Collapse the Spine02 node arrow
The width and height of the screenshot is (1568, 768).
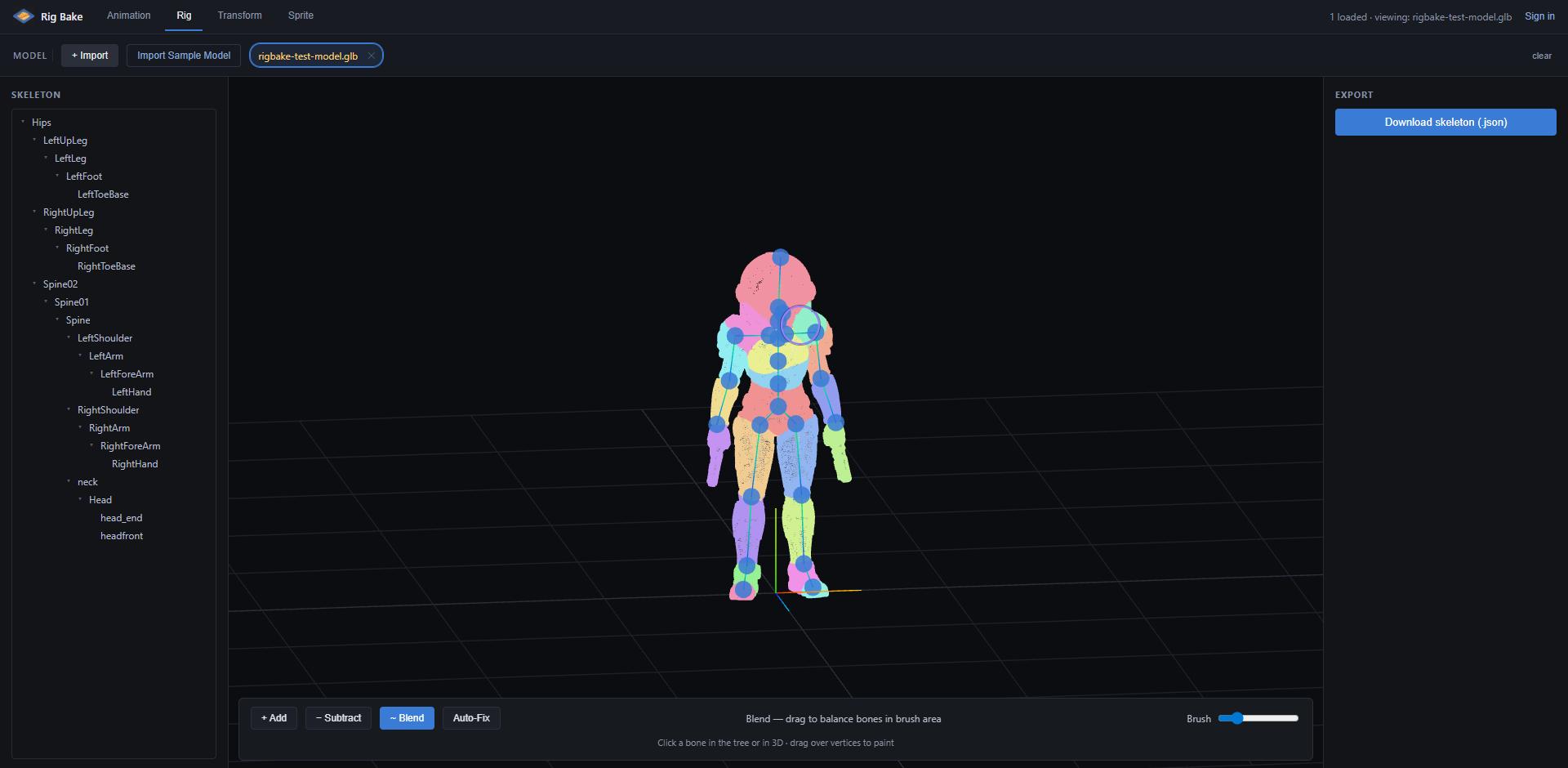click(x=34, y=284)
